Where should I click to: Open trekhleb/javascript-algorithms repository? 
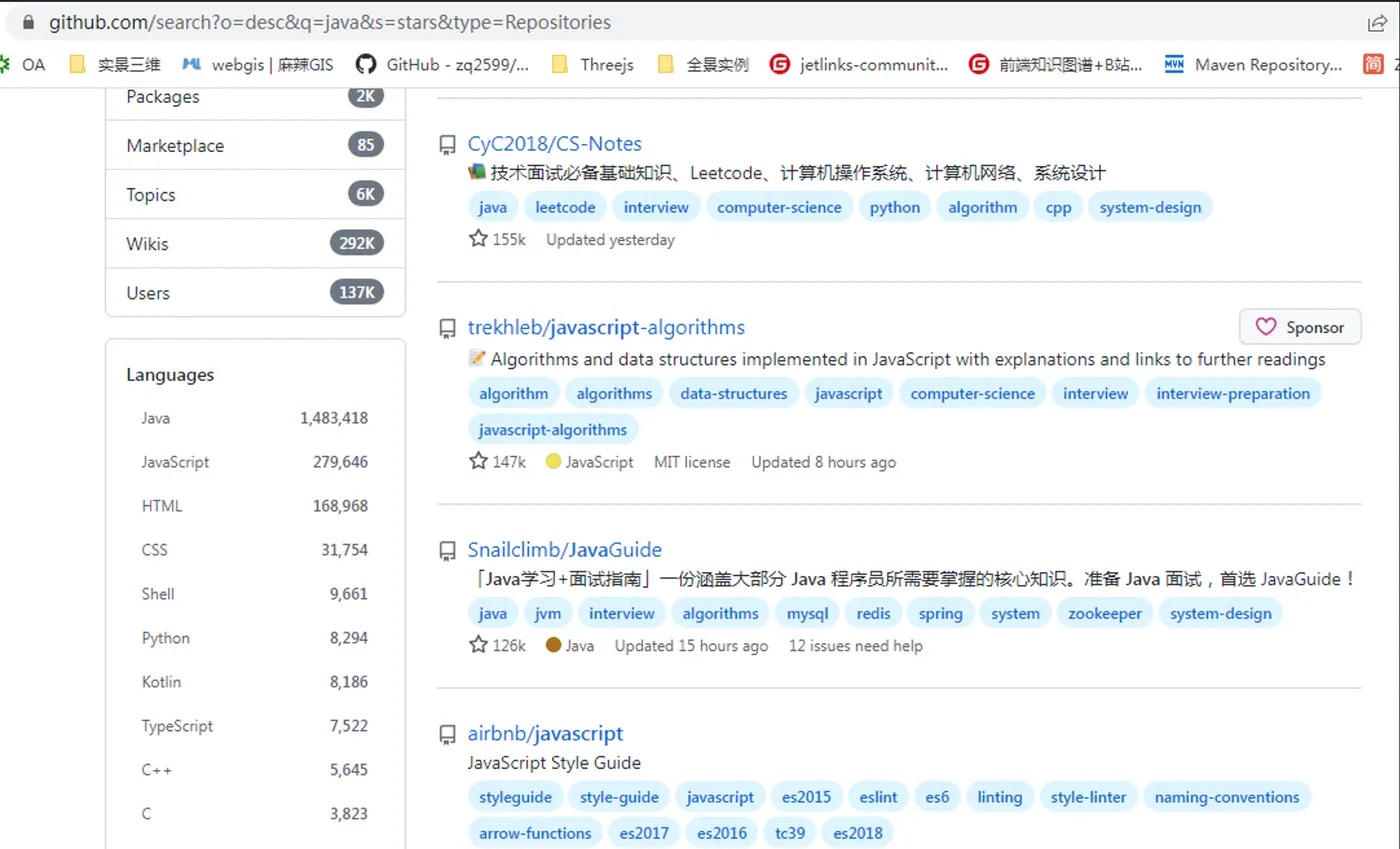(x=606, y=328)
